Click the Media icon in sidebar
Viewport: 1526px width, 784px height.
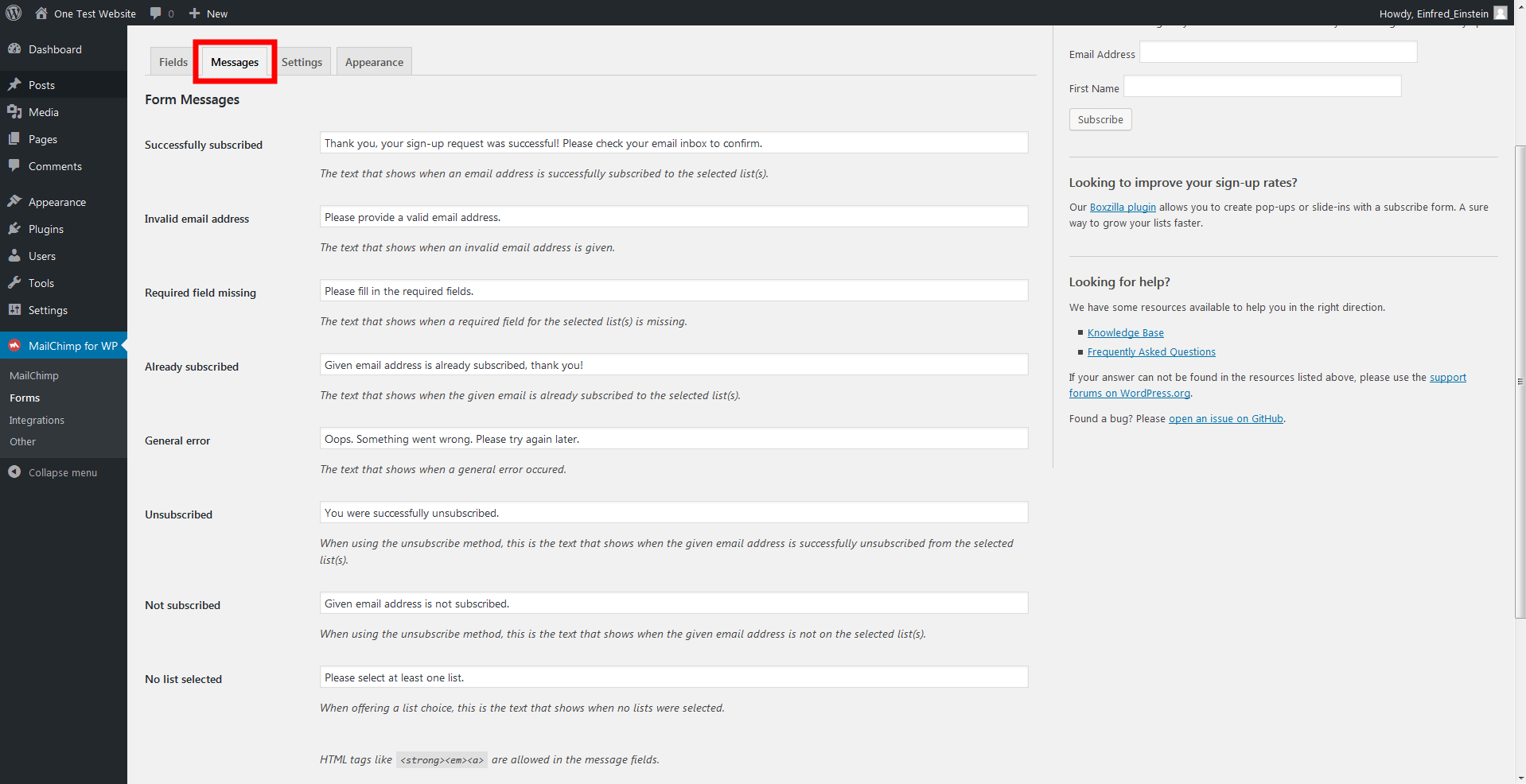coord(14,111)
